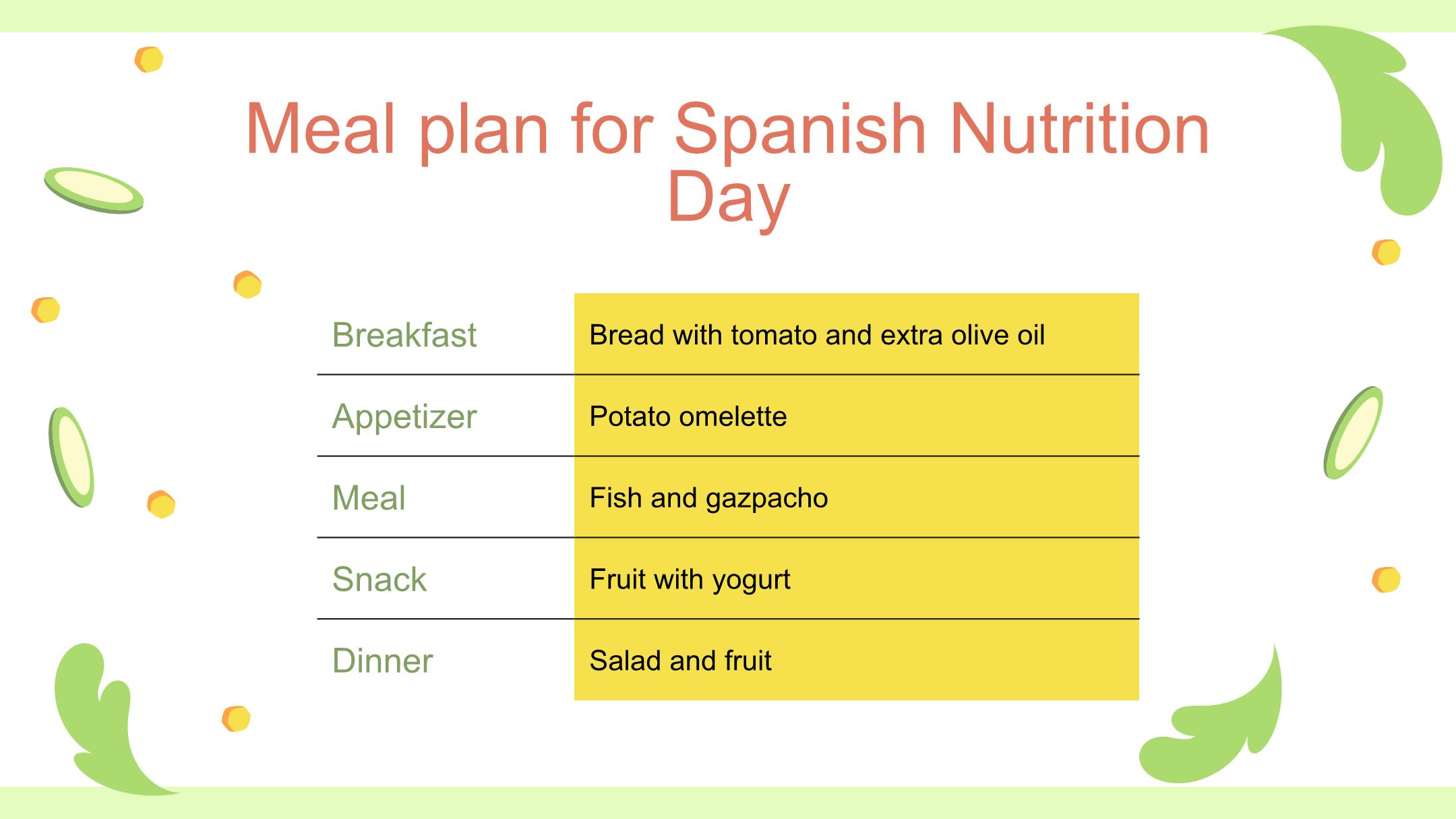Select the cucumber slice near the title
Screen dimensions: 1456x819
[x=94, y=190]
